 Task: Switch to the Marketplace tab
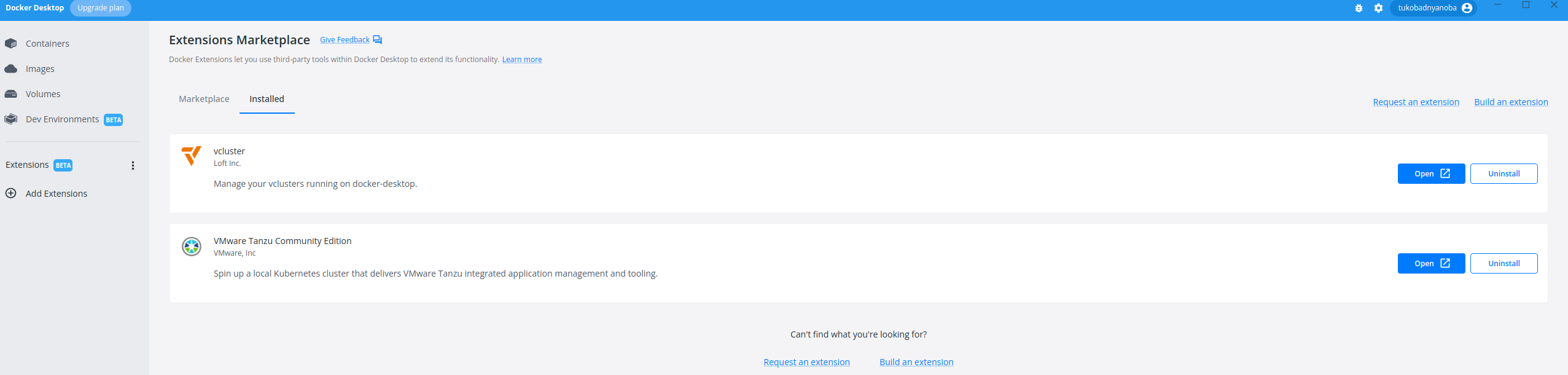204,99
